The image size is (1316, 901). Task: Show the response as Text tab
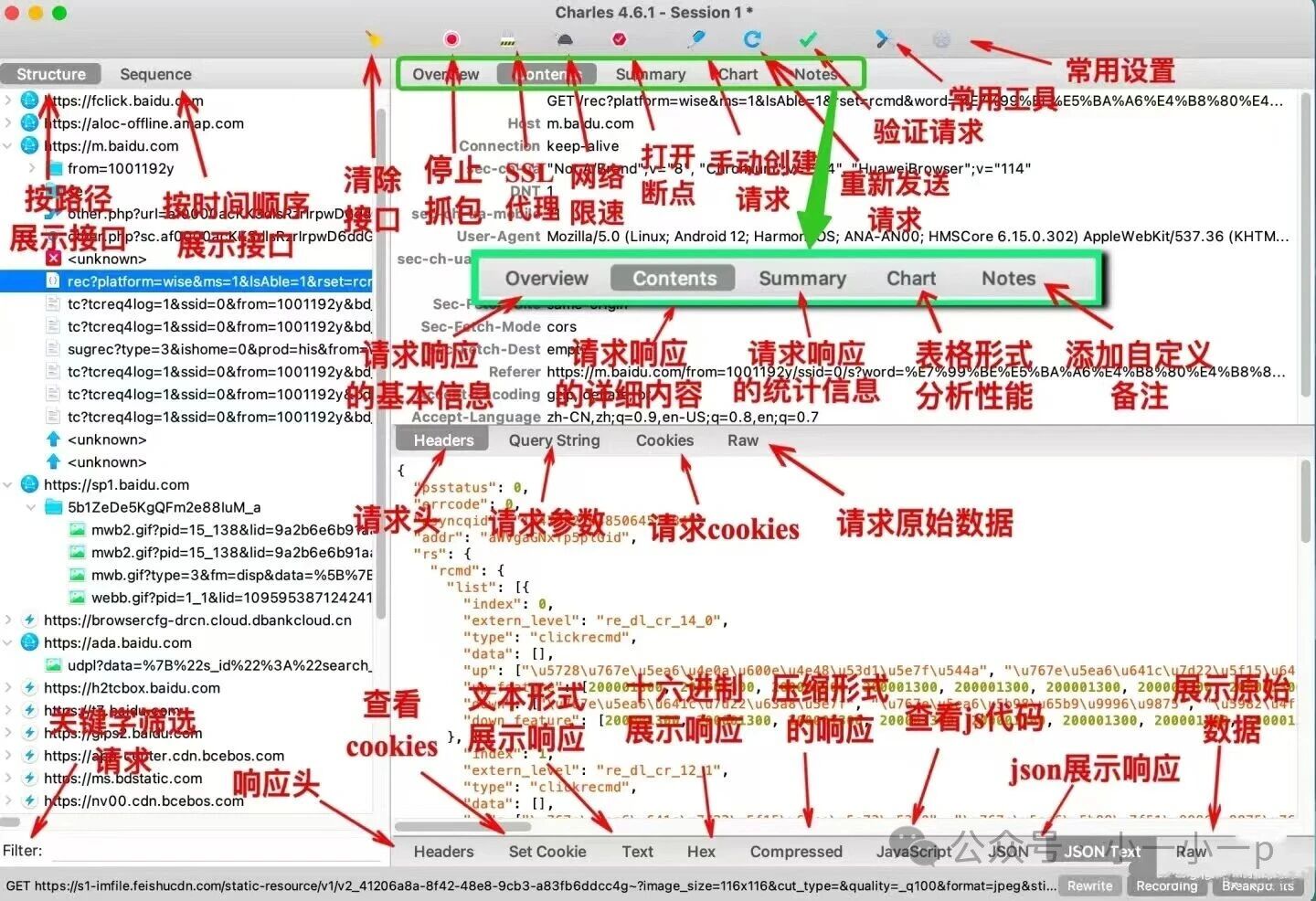[x=637, y=852]
